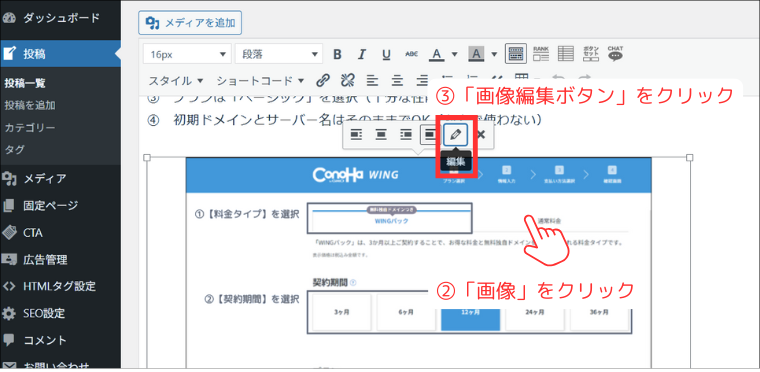Click the gear icon beside SEO設定
Screen dimensions: 760x372
pos(9,313)
